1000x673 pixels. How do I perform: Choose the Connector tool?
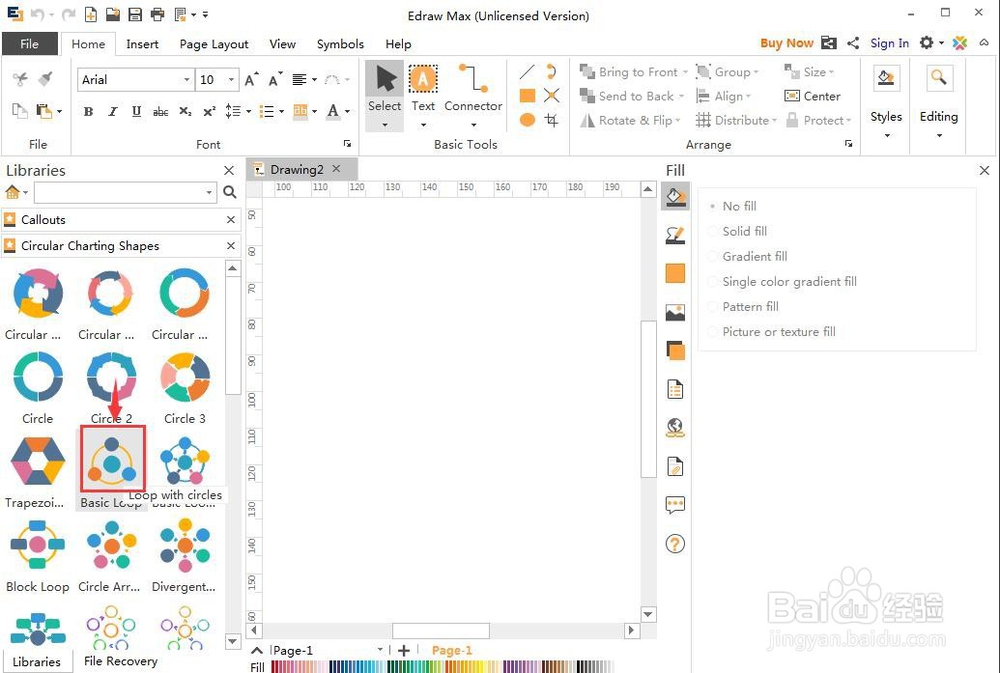pyautogui.click(x=473, y=94)
